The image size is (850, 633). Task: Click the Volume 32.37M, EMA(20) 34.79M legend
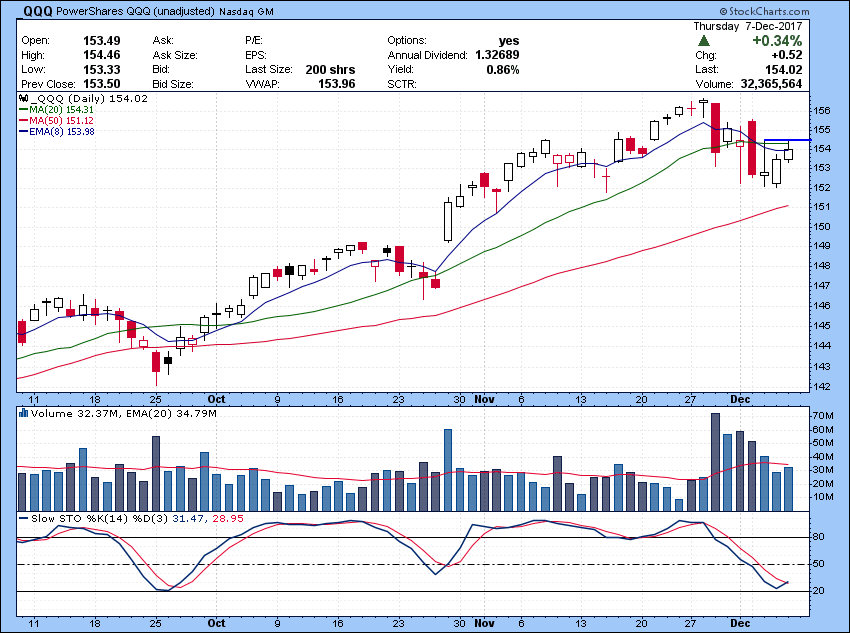click(124, 414)
